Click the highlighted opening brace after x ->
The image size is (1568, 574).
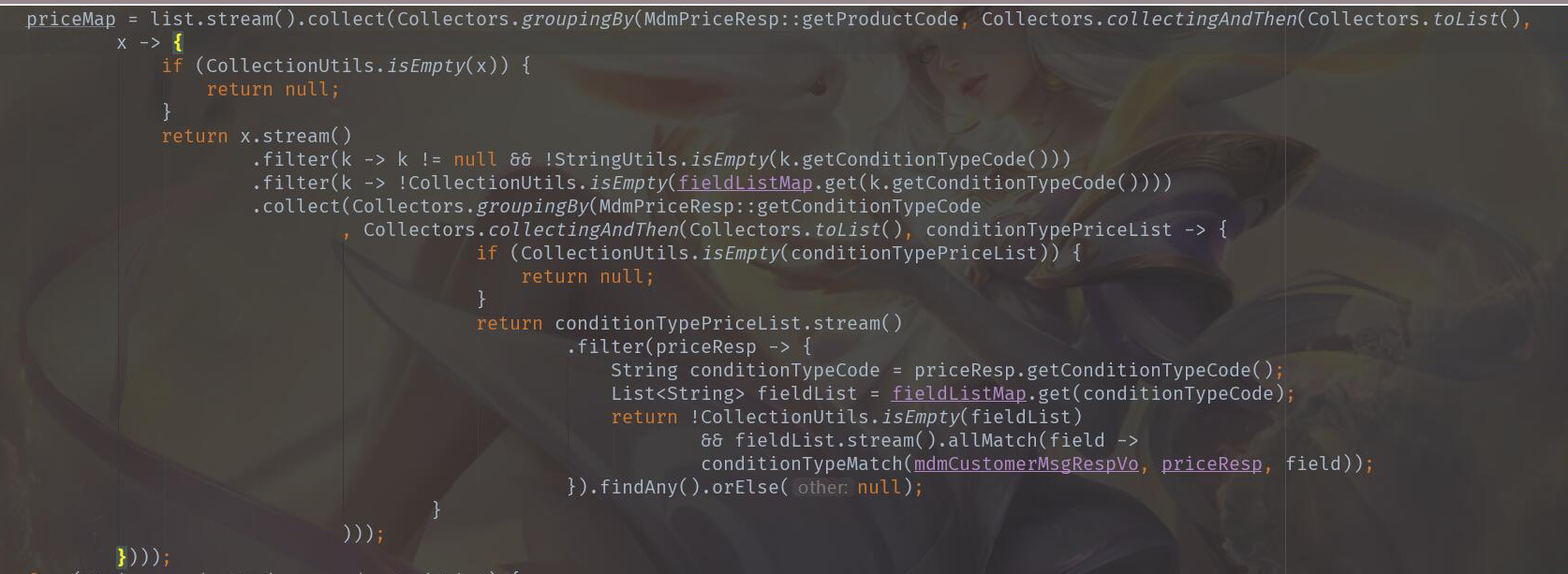pos(178,42)
